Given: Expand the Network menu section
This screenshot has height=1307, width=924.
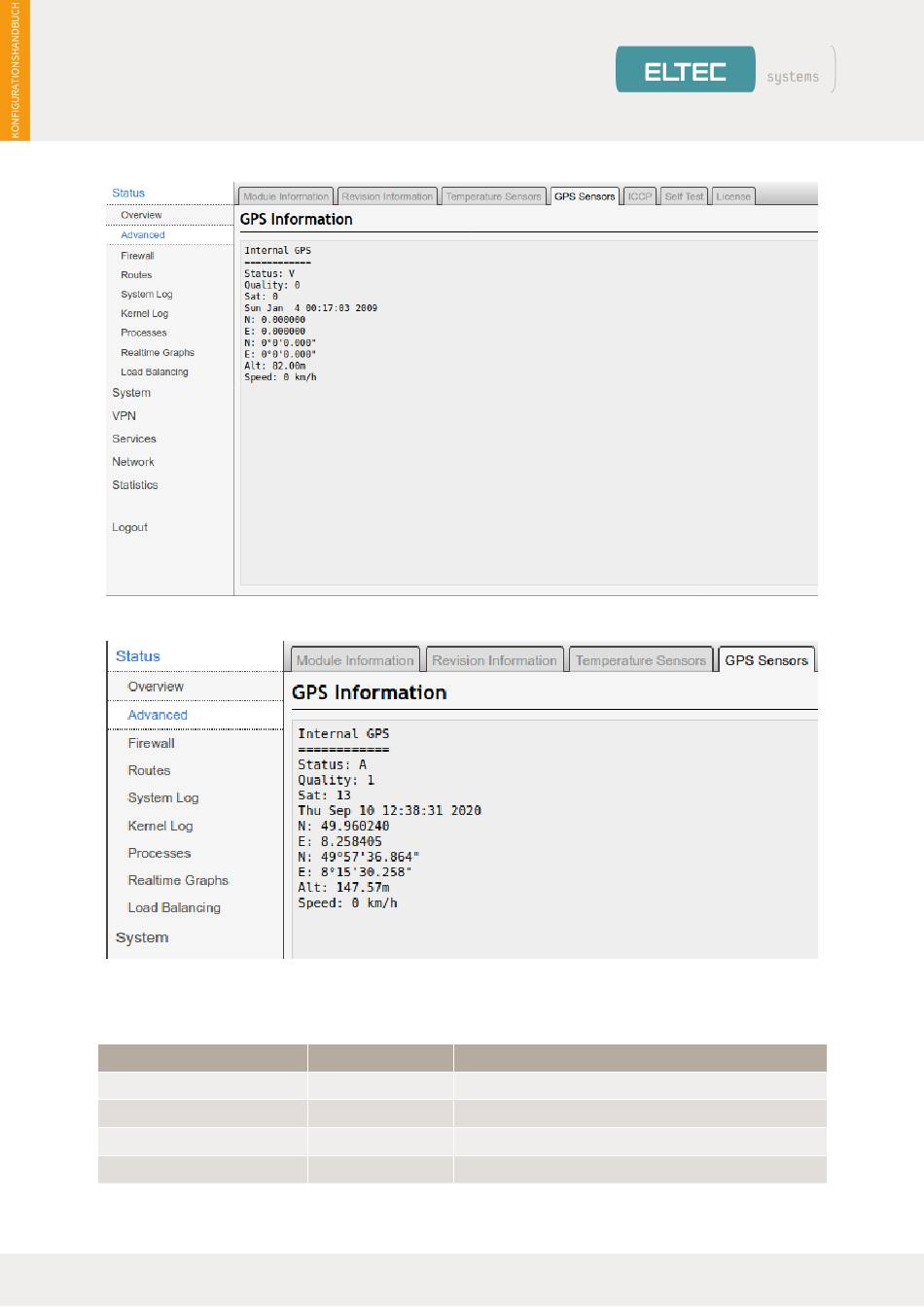Looking at the screenshot, I should tap(132, 462).
